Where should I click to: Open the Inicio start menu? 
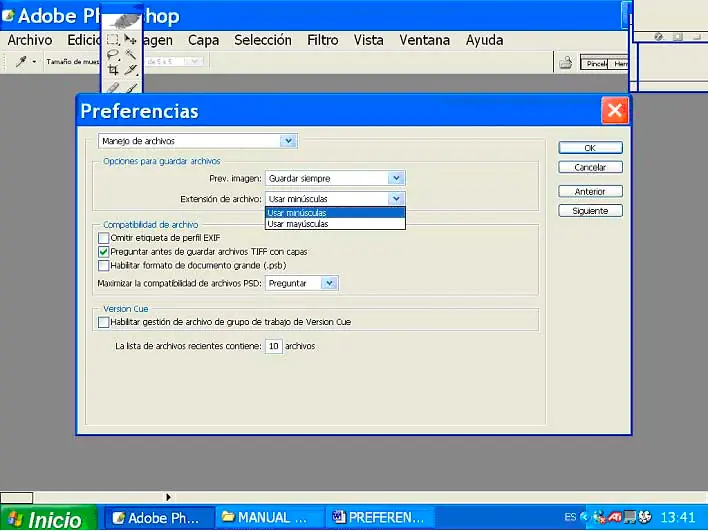pos(48,518)
